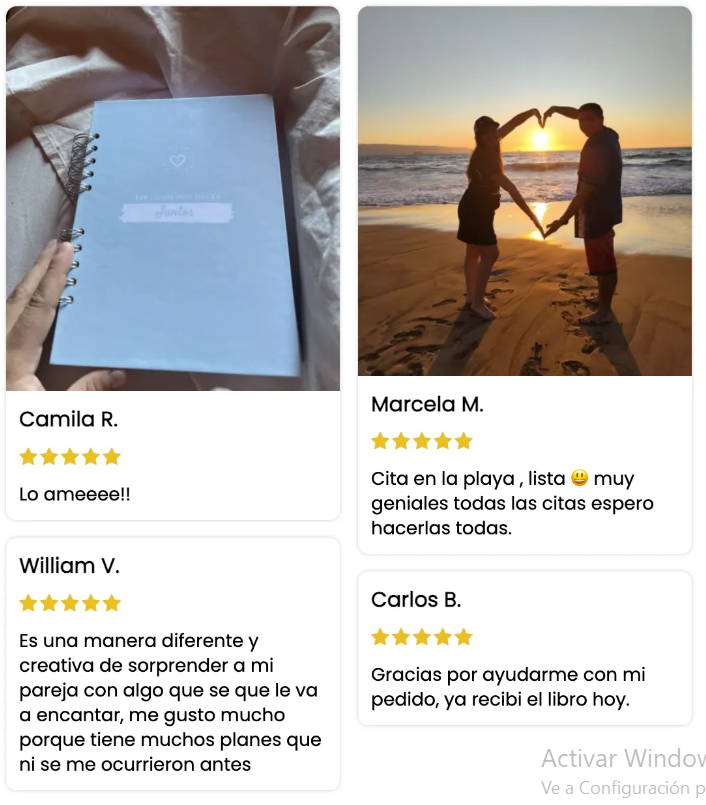Click Marcela's 'Cita en la playa' review text
Viewport: 706px width, 805px height.
512,503
